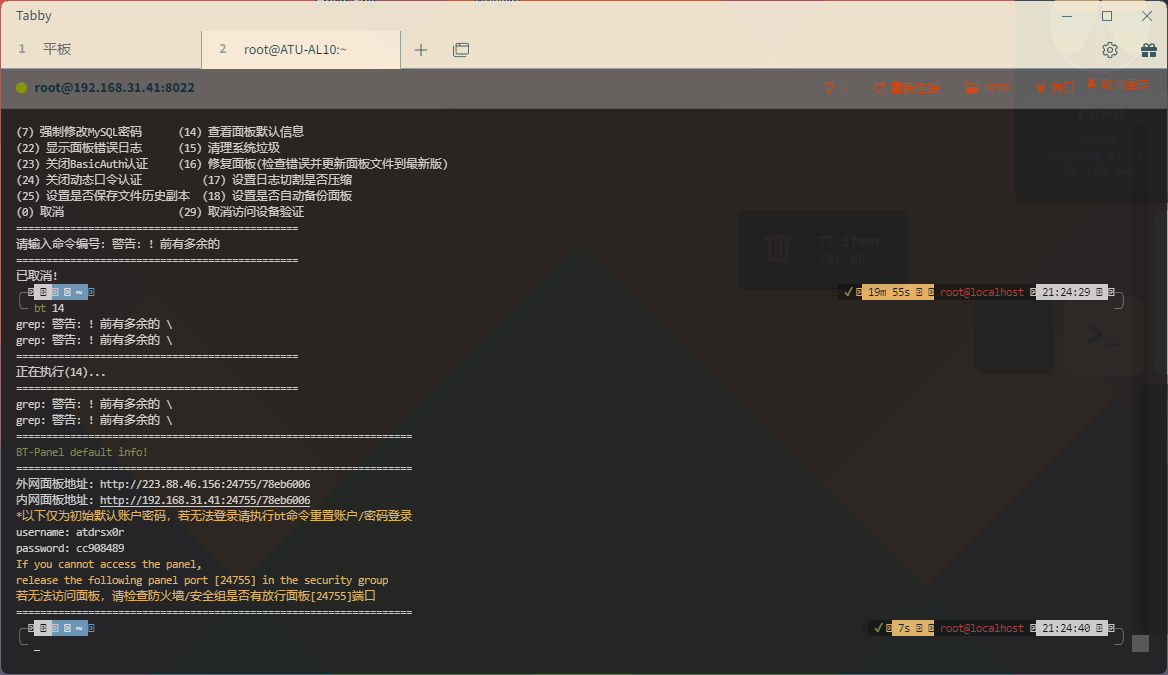Click menu option (15) 清理系统垃圾
Image resolution: width=1168 pixels, height=675 pixels.
tap(229, 148)
